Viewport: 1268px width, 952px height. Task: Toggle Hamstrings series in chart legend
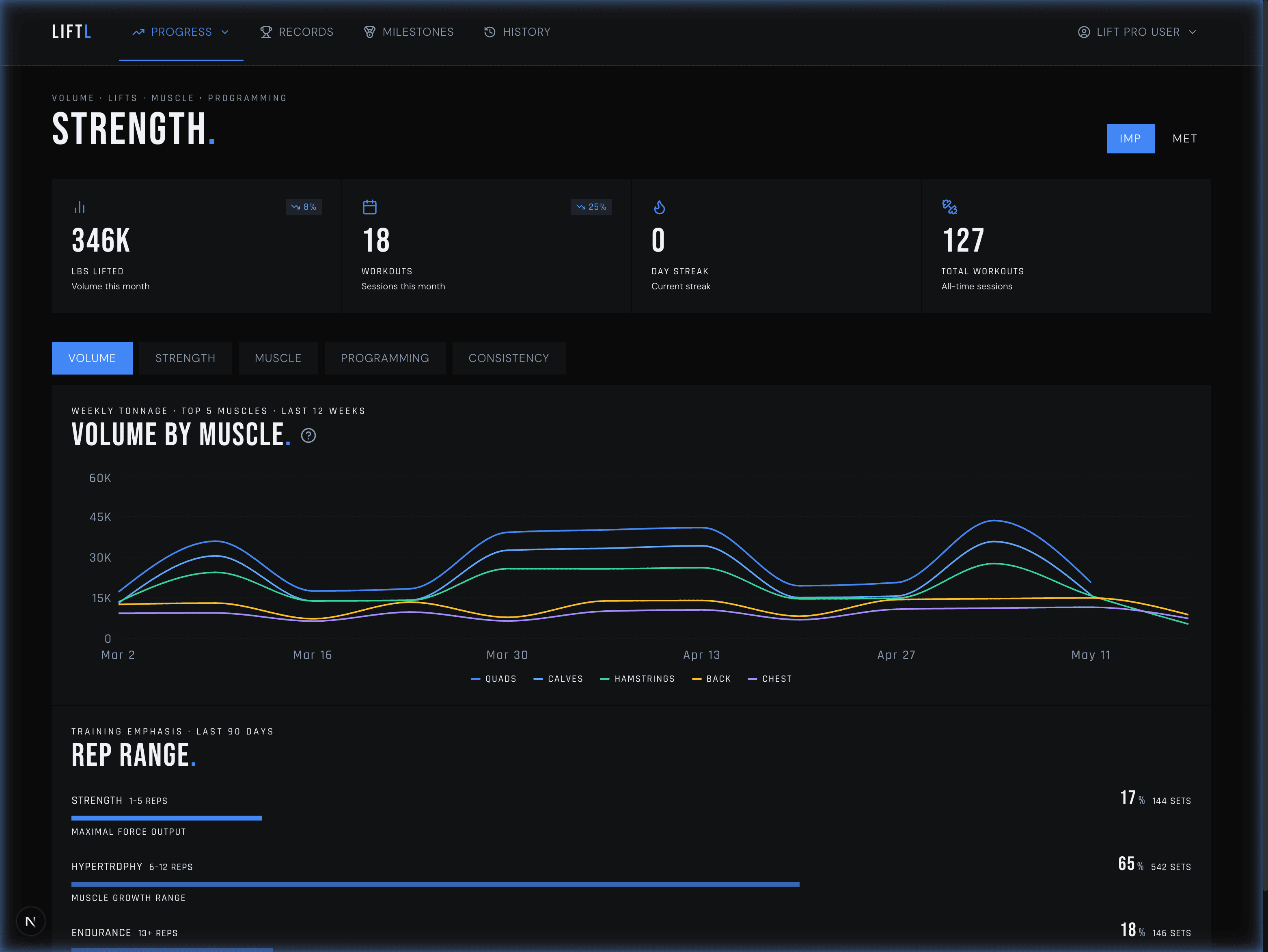coord(637,678)
